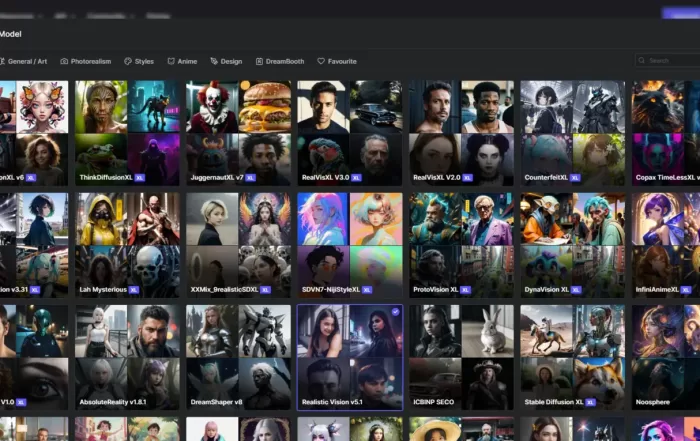The height and width of the screenshot is (441, 700).
Task: Click the pink-haired girl image in SDVN7-NijiStyleXL
Action: 323,219
